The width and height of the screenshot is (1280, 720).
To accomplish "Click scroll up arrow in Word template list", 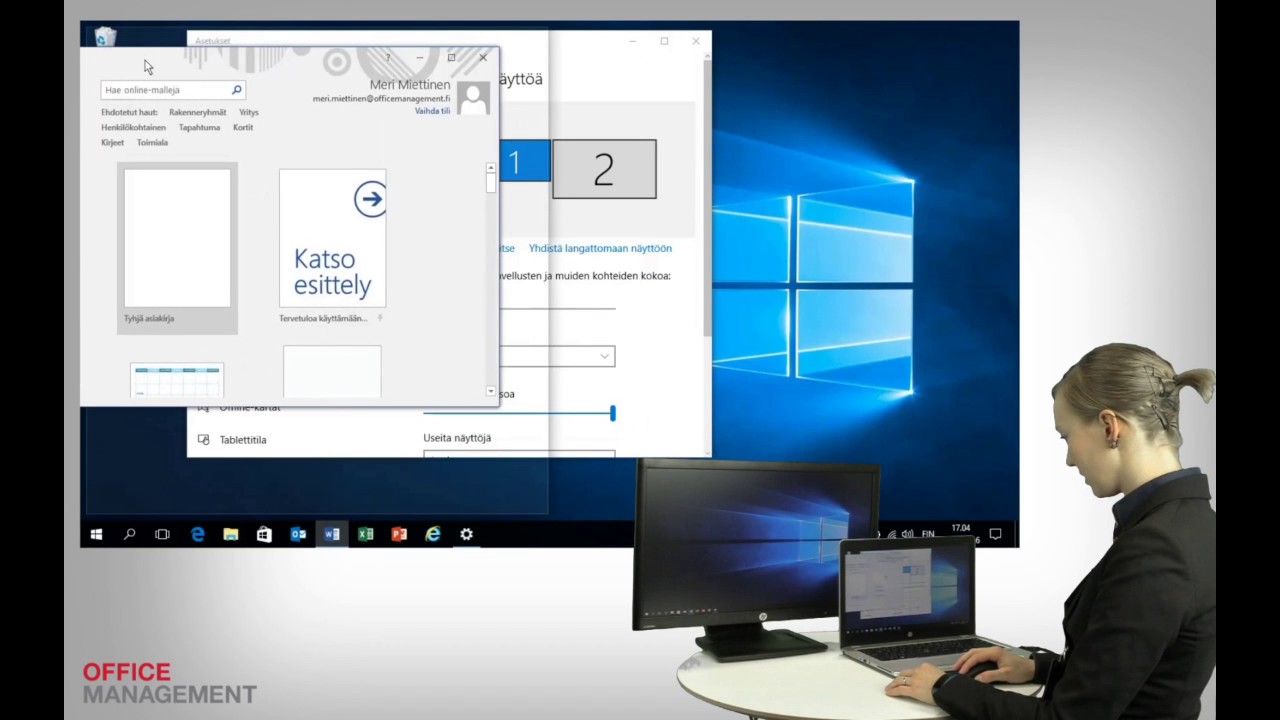I will (491, 169).
